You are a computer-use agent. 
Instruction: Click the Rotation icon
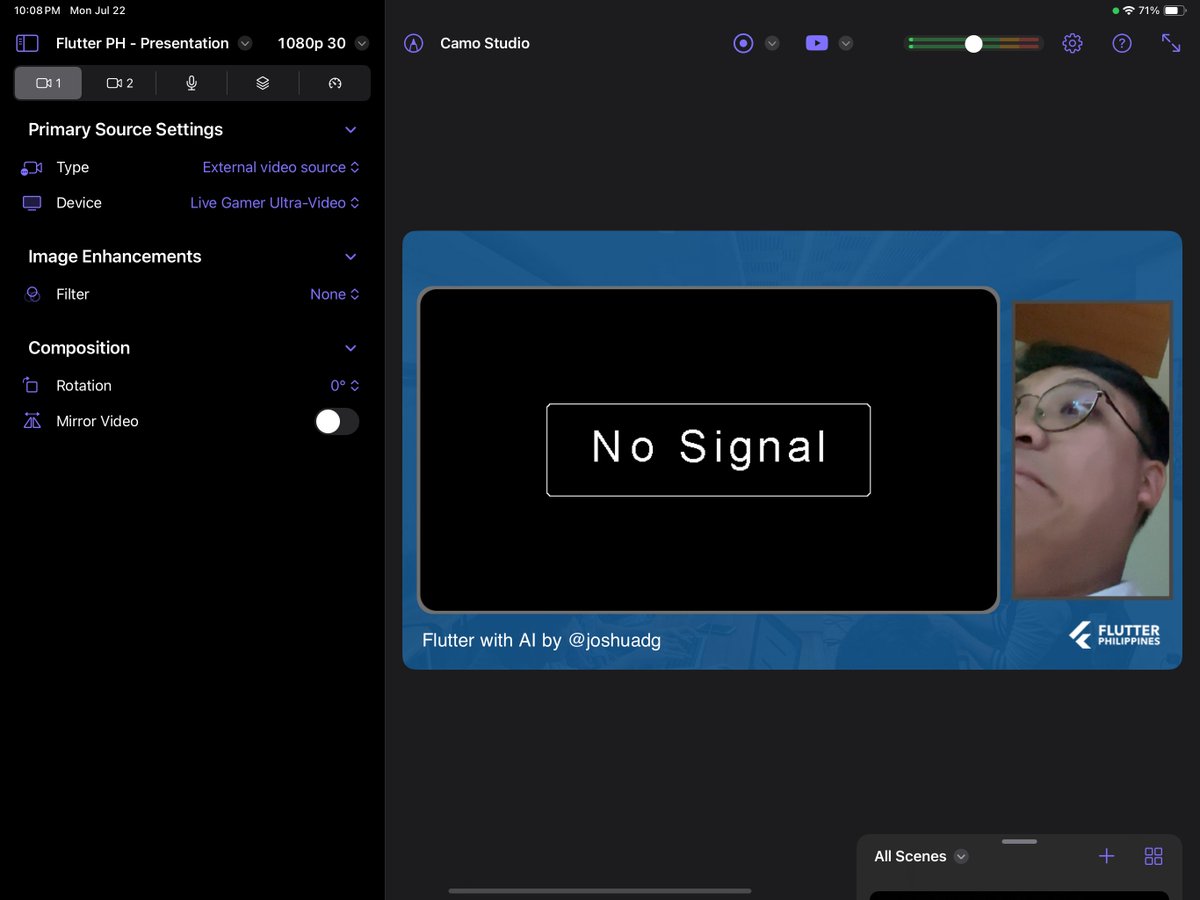[x=32, y=385]
